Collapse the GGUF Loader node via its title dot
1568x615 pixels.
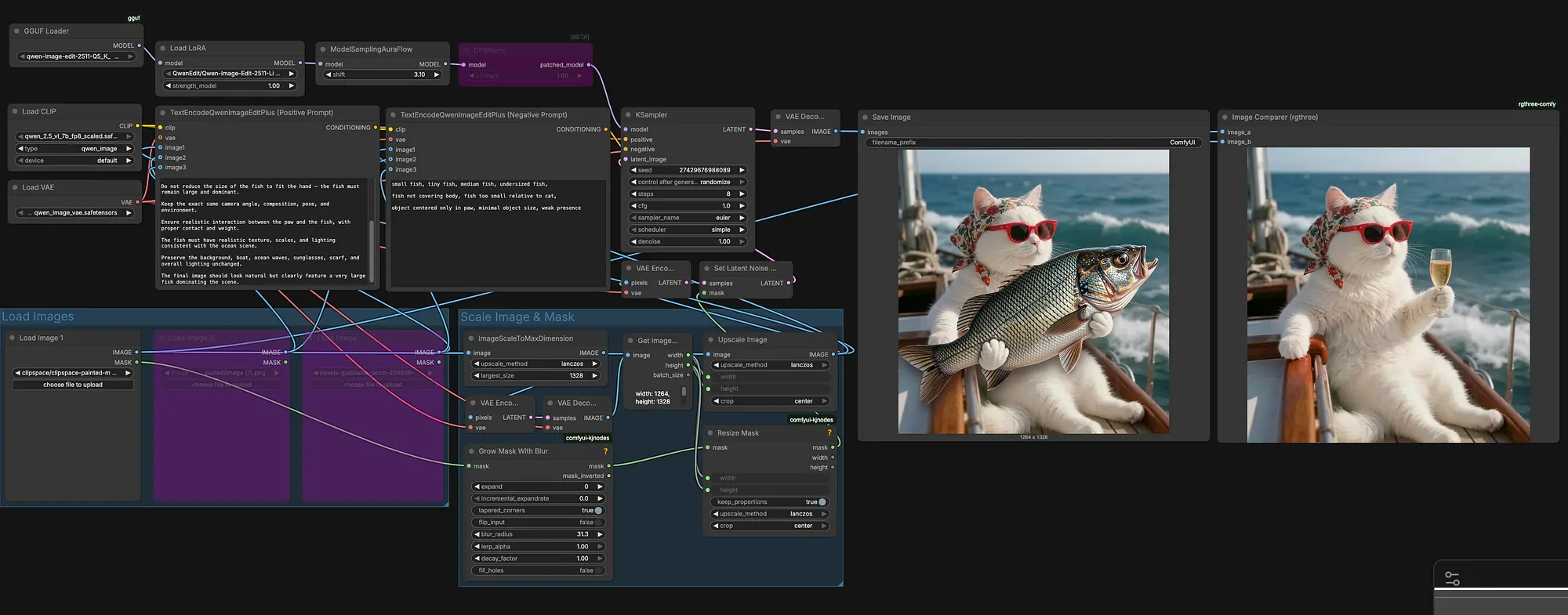(x=16, y=31)
